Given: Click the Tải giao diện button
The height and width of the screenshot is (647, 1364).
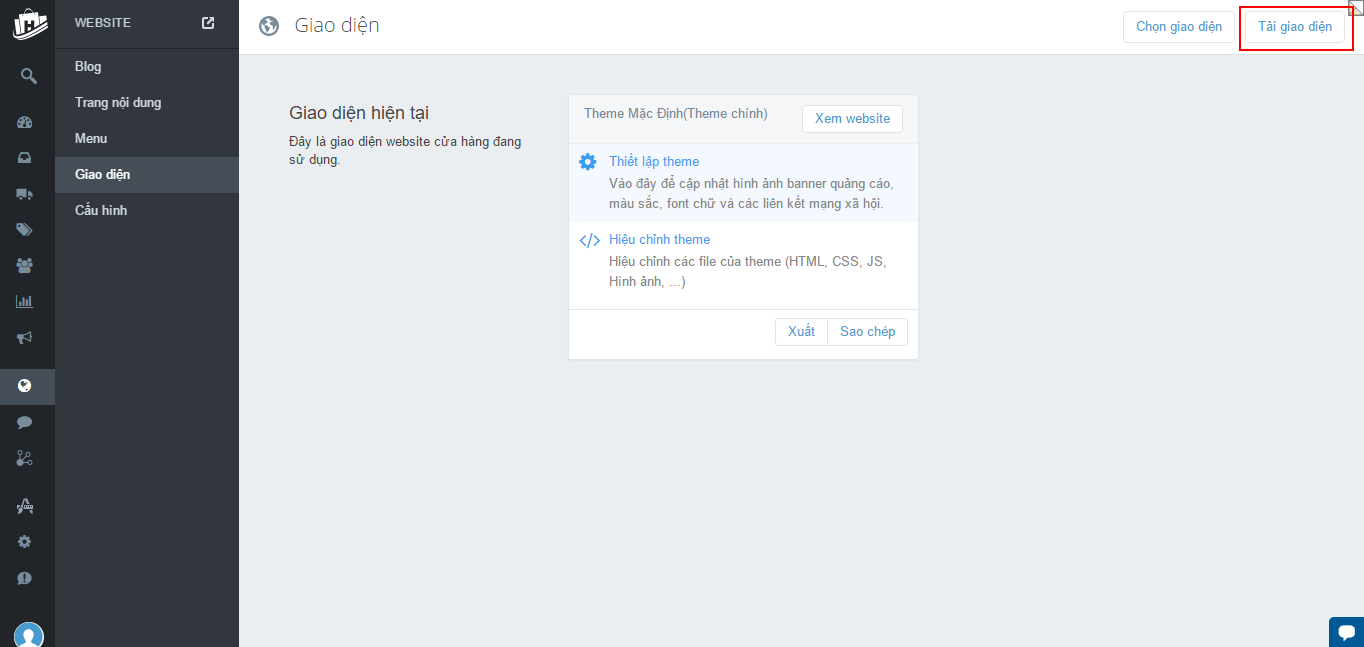Looking at the screenshot, I should pos(1294,27).
